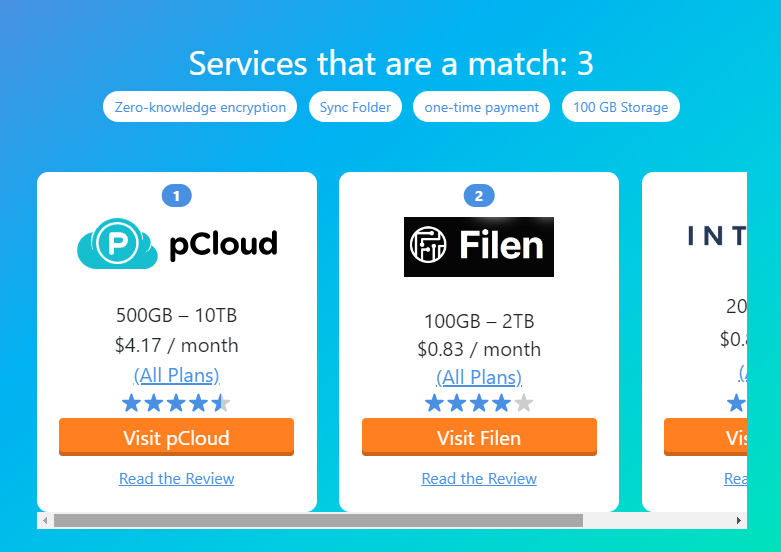Open All Plans link under pCloud
The width and height of the screenshot is (781, 552).
[176, 376]
